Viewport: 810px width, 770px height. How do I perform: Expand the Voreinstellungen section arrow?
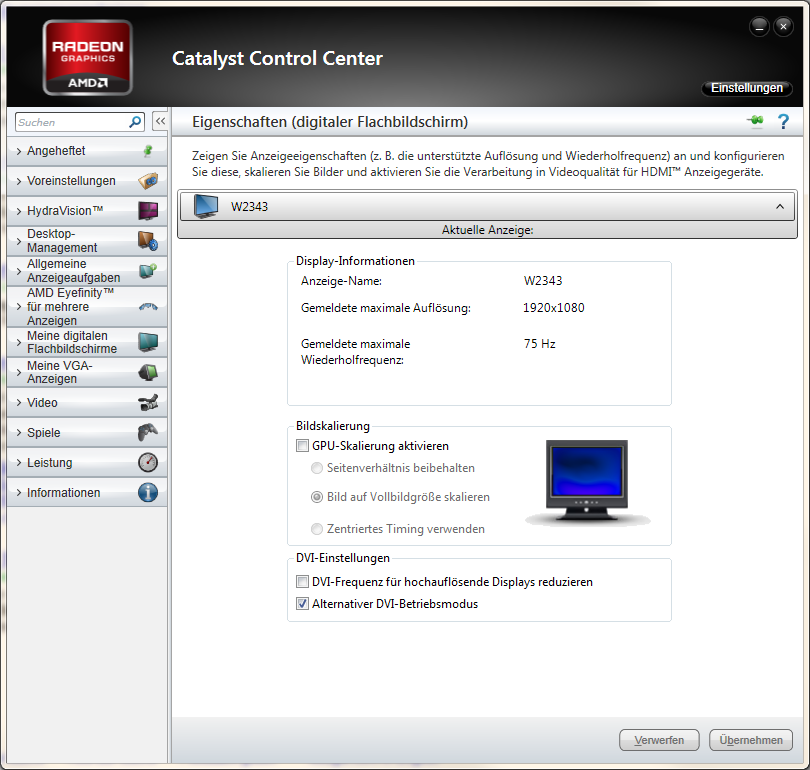(x=19, y=181)
